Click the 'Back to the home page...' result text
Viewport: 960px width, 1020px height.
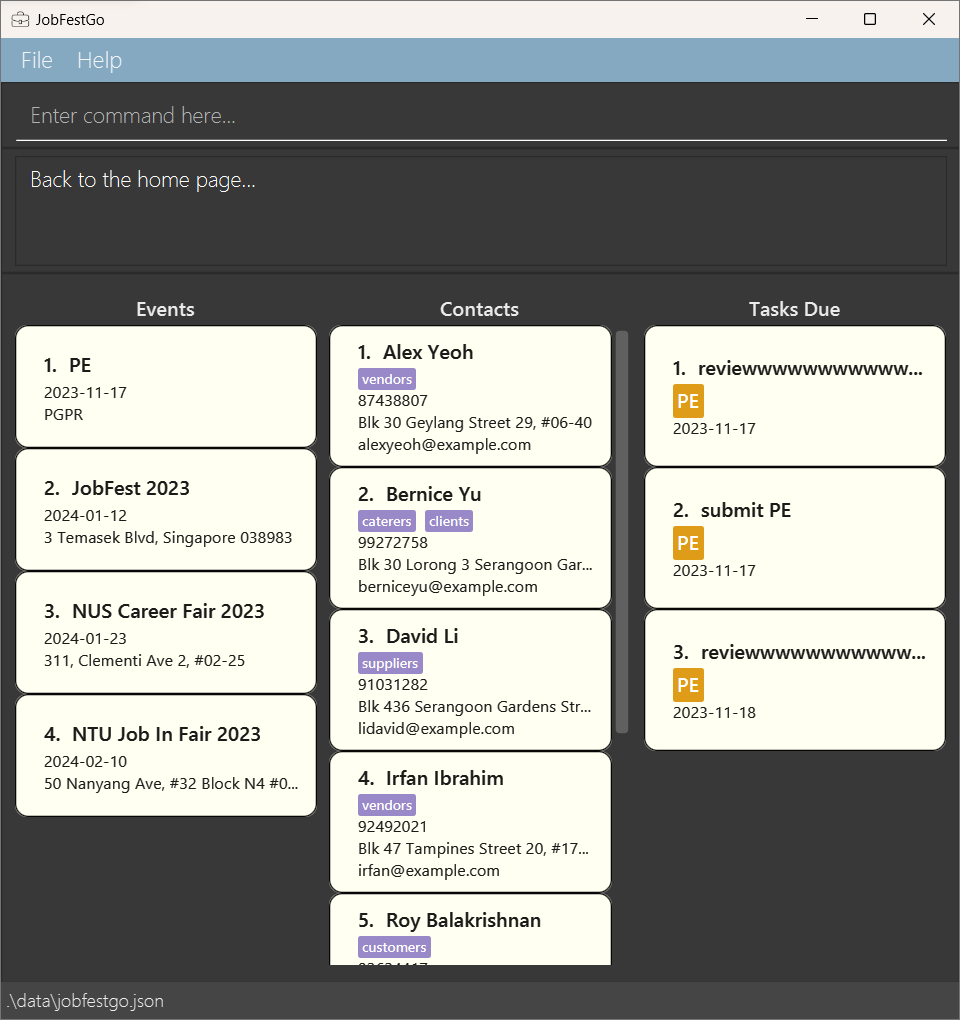click(143, 180)
